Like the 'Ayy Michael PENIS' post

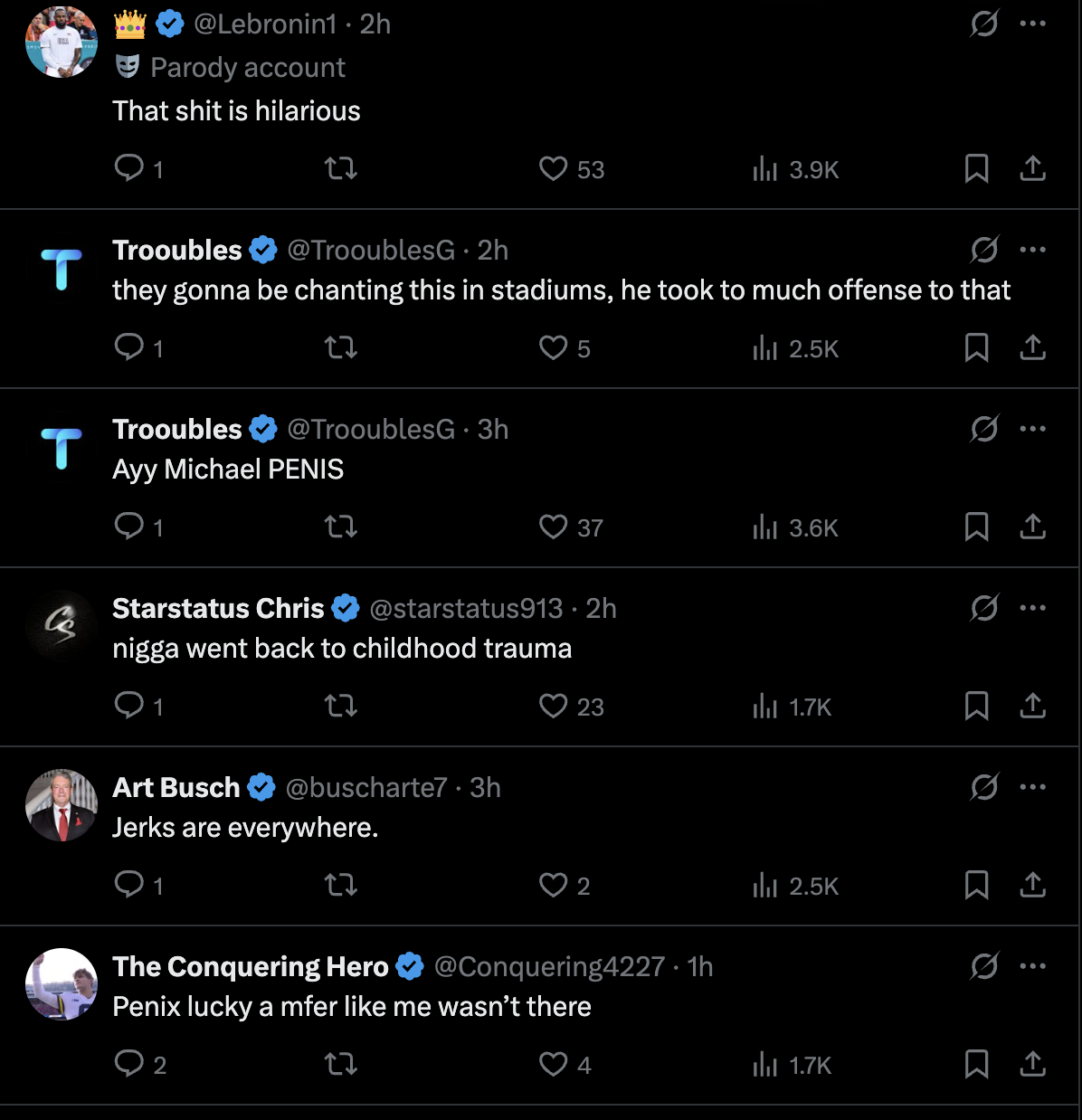coord(553,527)
